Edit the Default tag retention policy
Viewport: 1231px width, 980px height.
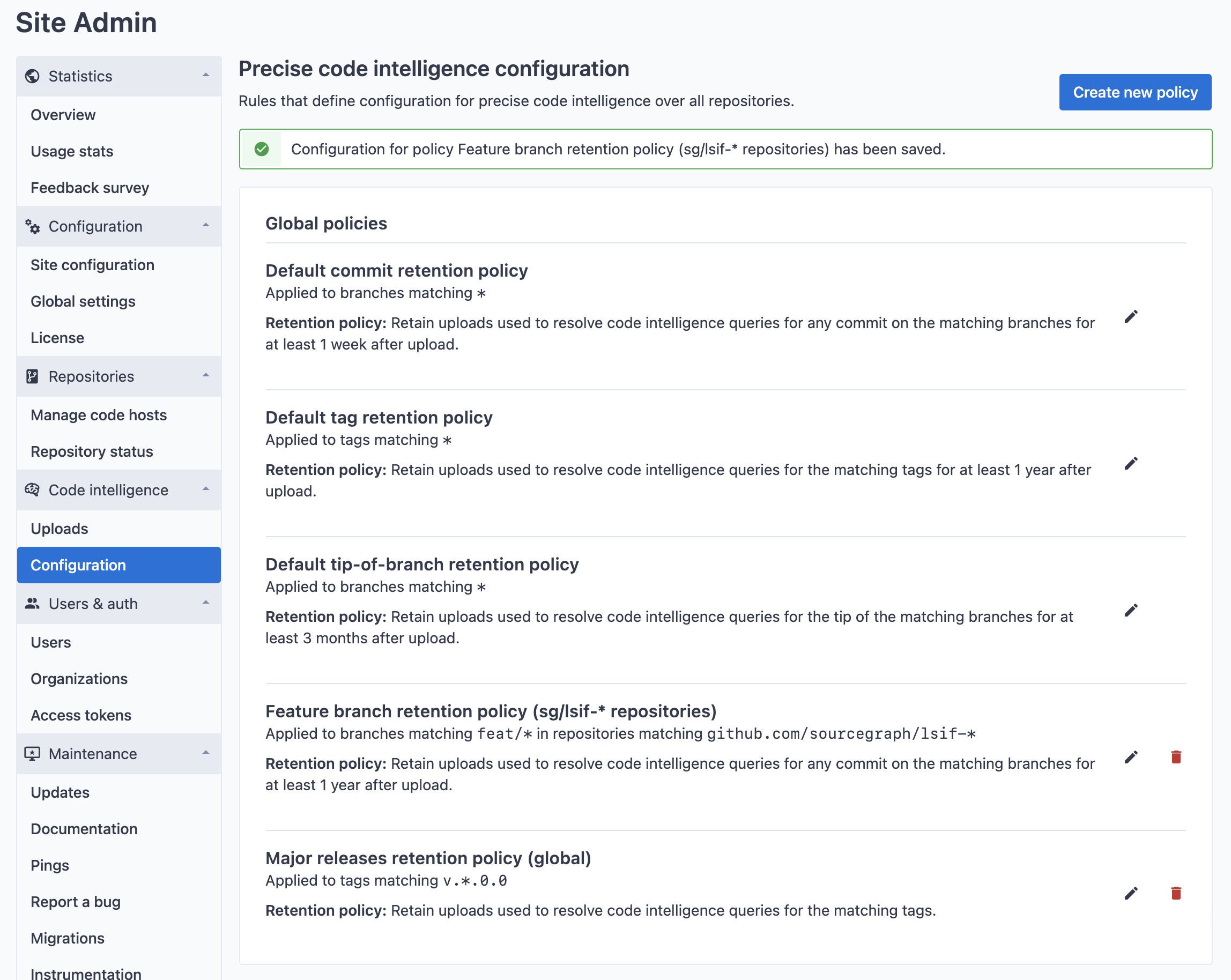point(1131,462)
